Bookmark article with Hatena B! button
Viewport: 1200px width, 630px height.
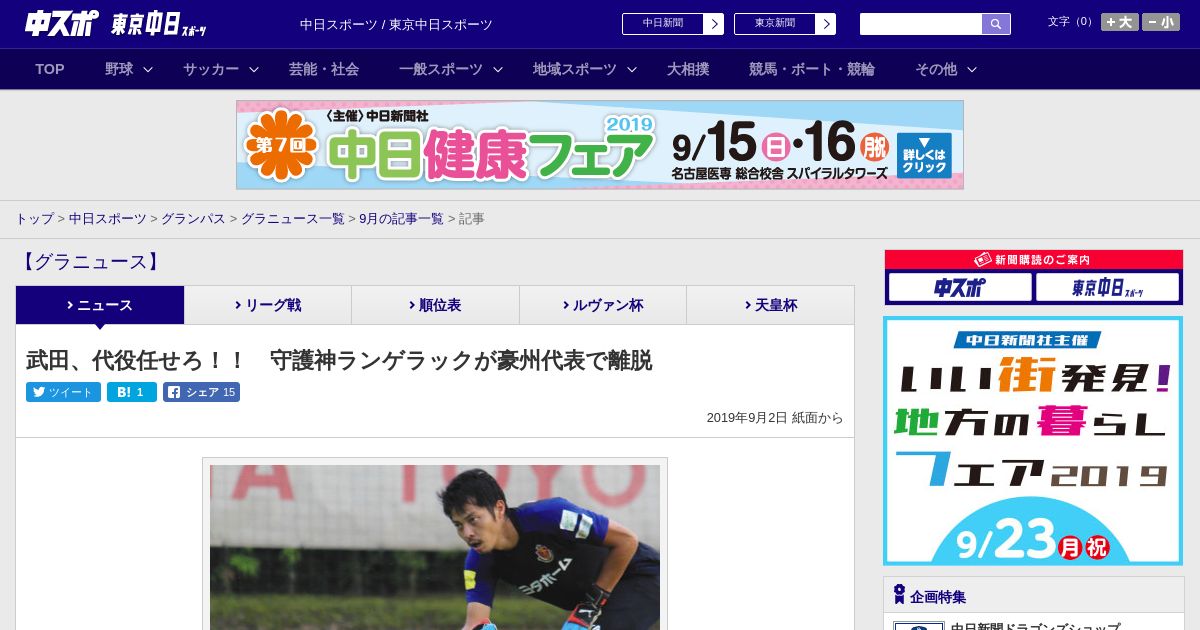[132, 392]
